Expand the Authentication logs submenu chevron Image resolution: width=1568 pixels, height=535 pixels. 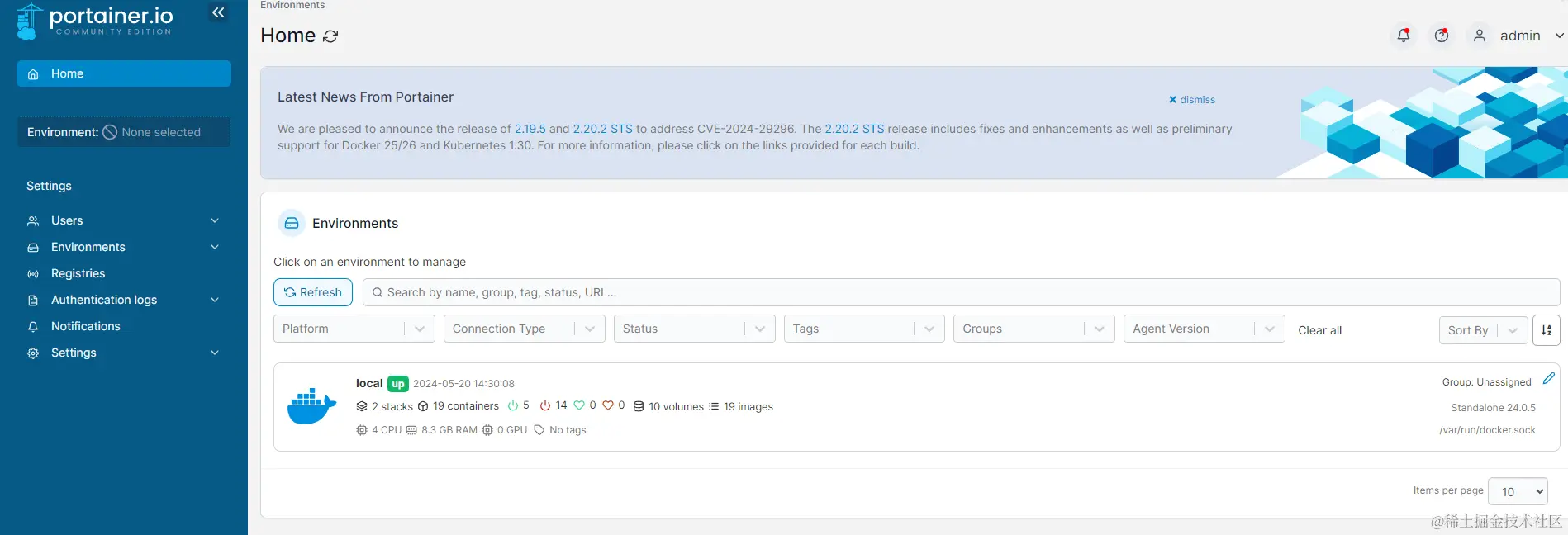(x=215, y=300)
